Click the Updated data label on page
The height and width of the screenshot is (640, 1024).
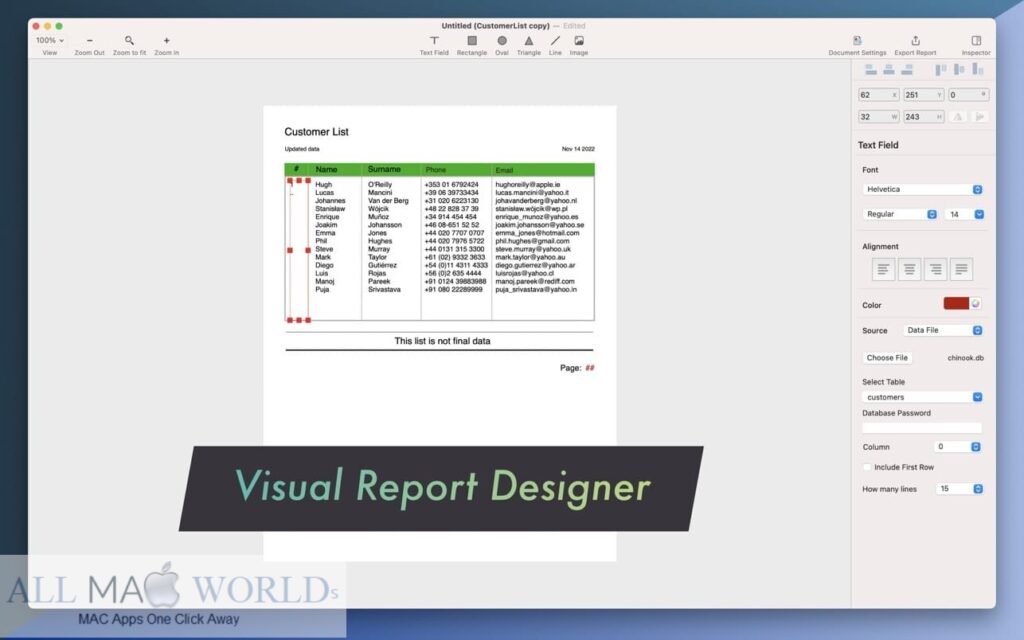point(302,149)
